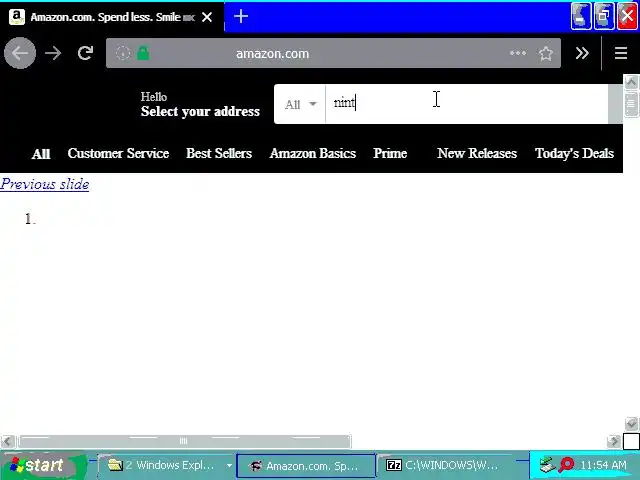Click the red magnifier tray icon

567,465
